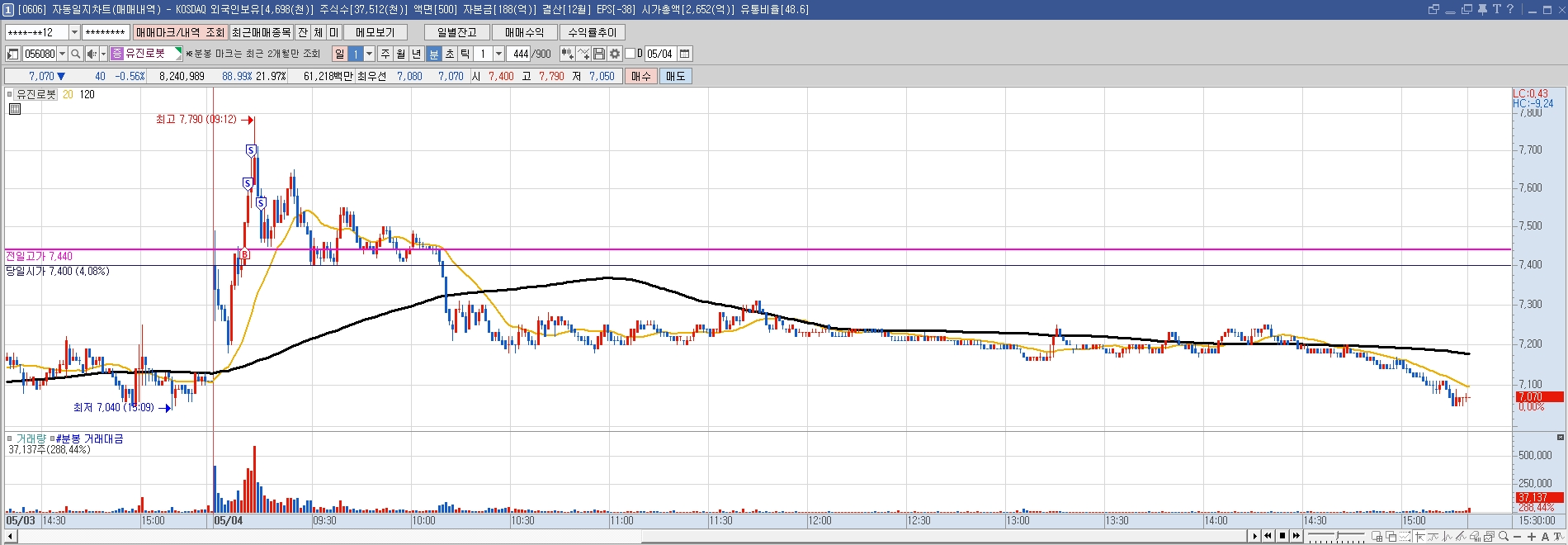
Task: Open 매매마크/내역 조회 tab
Action: point(180,32)
